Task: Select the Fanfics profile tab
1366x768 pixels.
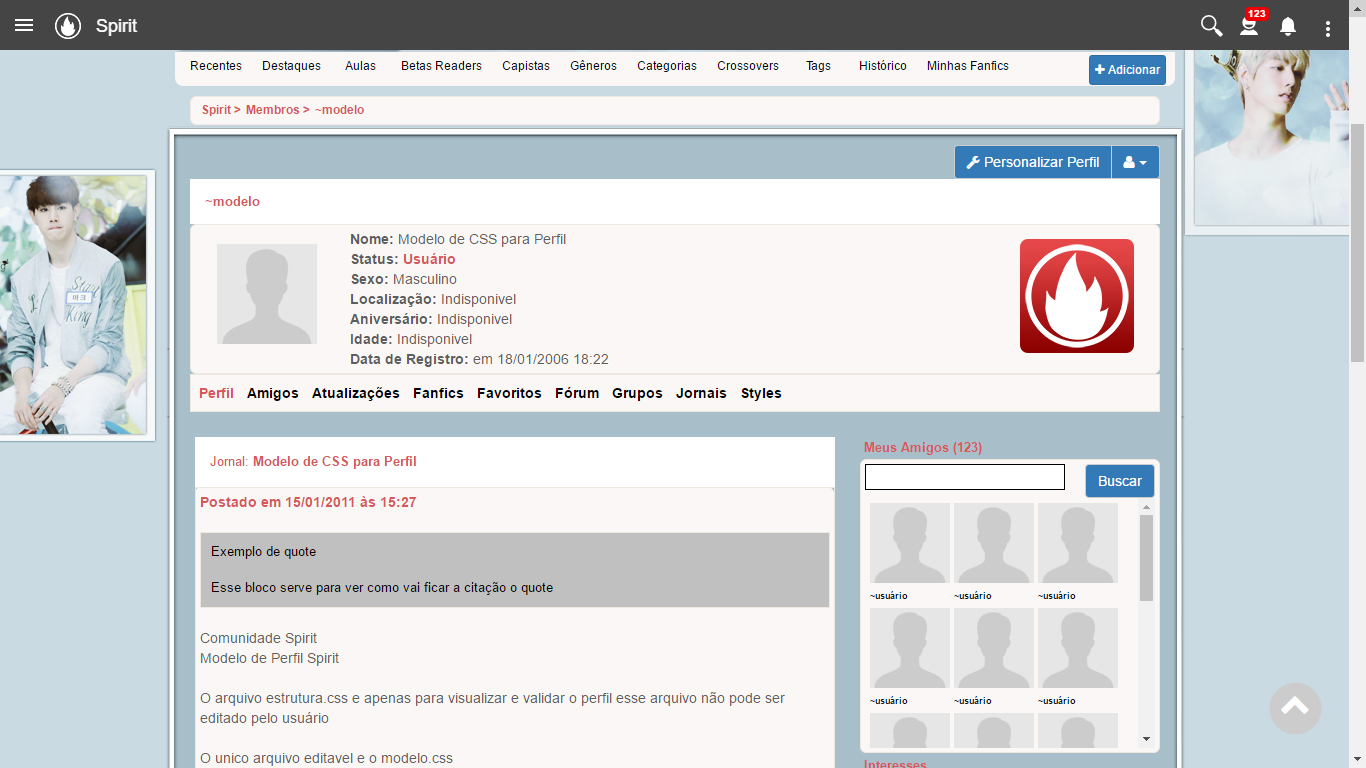Action: [438, 393]
